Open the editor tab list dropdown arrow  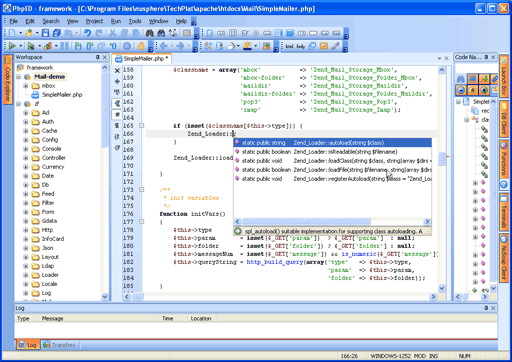[x=439, y=58]
